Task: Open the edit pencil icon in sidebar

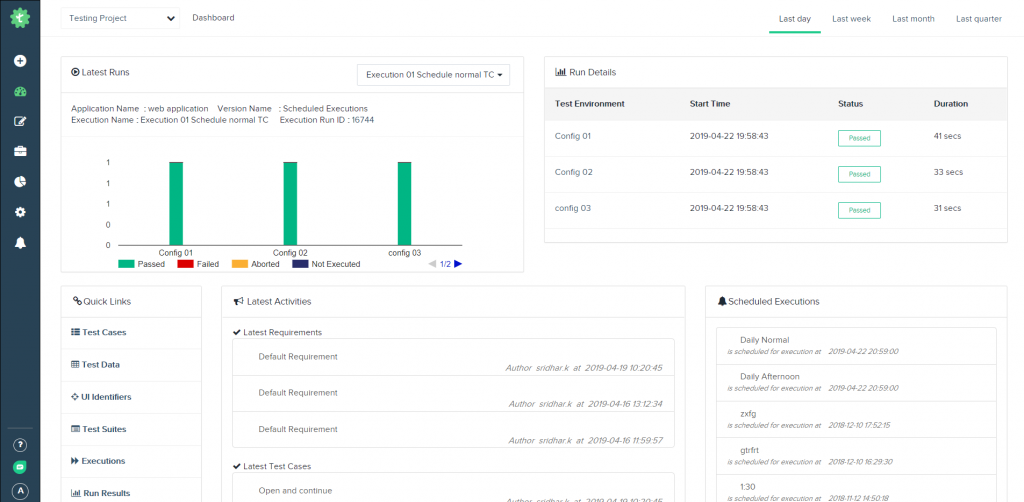Action: click(x=20, y=121)
